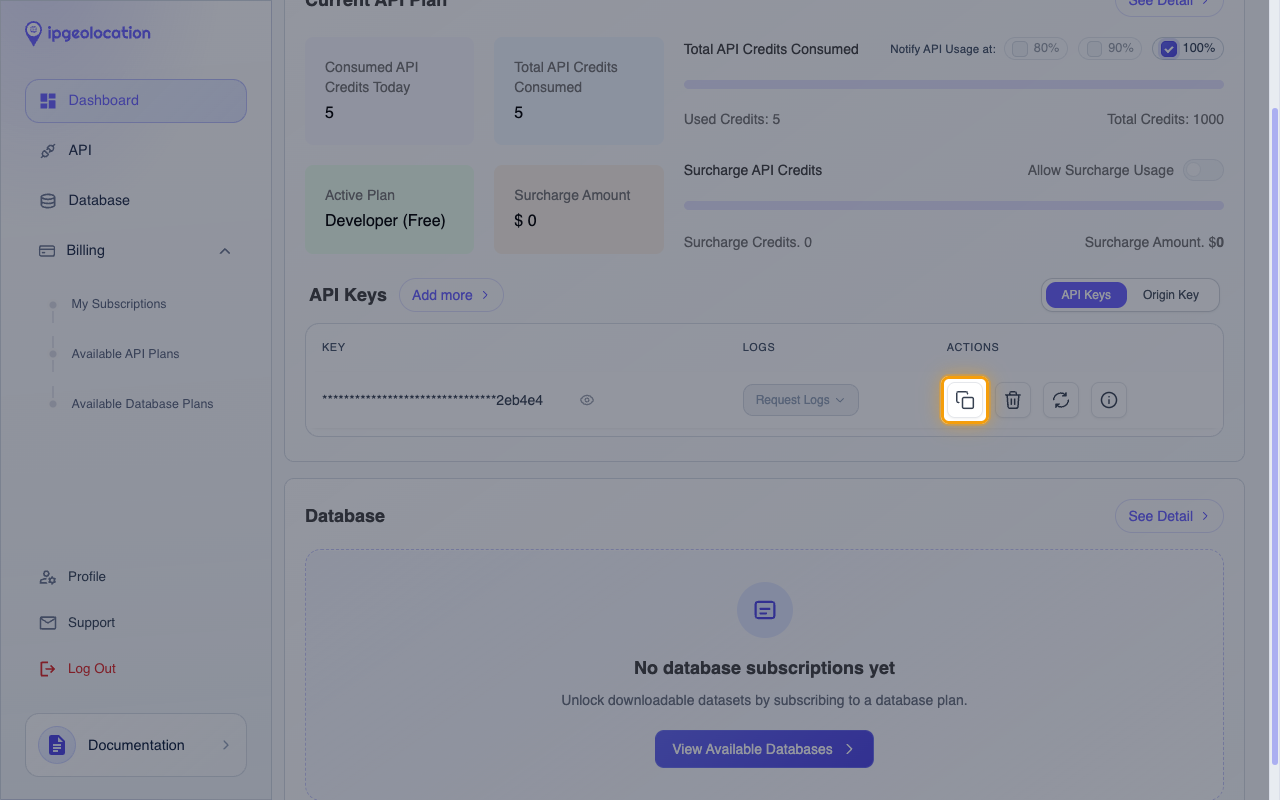Add more API keys
This screenshot has height=800, width=1280.
click(451, 295)
